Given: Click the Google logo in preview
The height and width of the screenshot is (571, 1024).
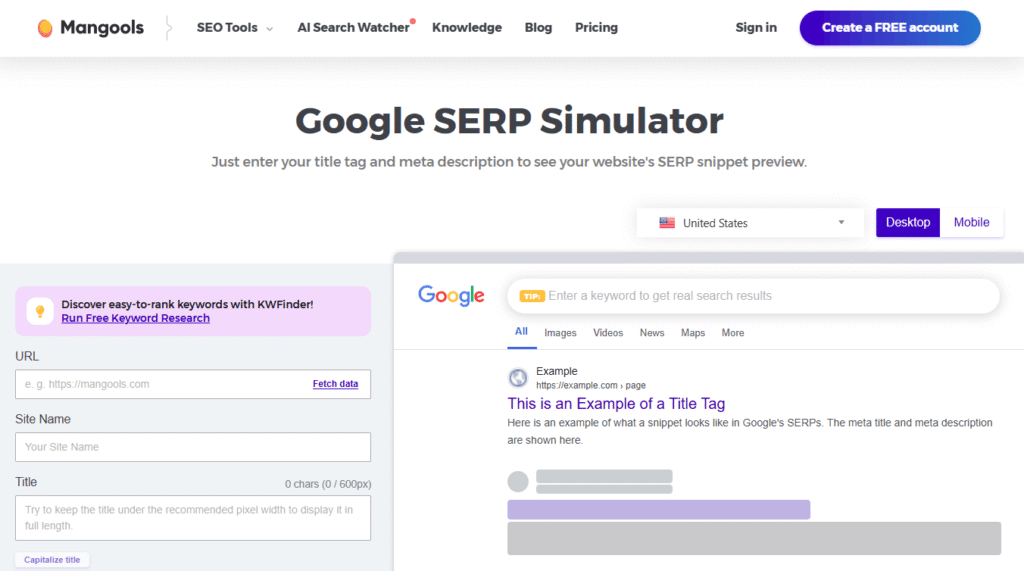Looking at the screenshot, I should pos(451,295).
